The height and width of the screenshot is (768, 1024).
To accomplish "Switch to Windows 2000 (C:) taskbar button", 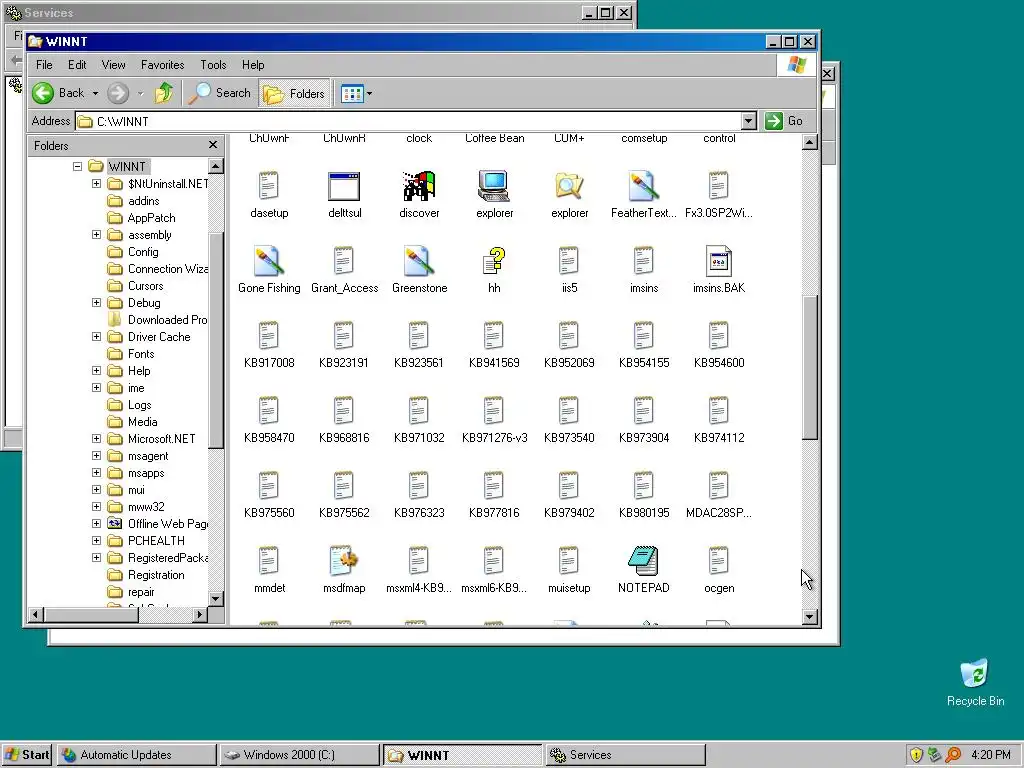I will click(x=299, y=755).
